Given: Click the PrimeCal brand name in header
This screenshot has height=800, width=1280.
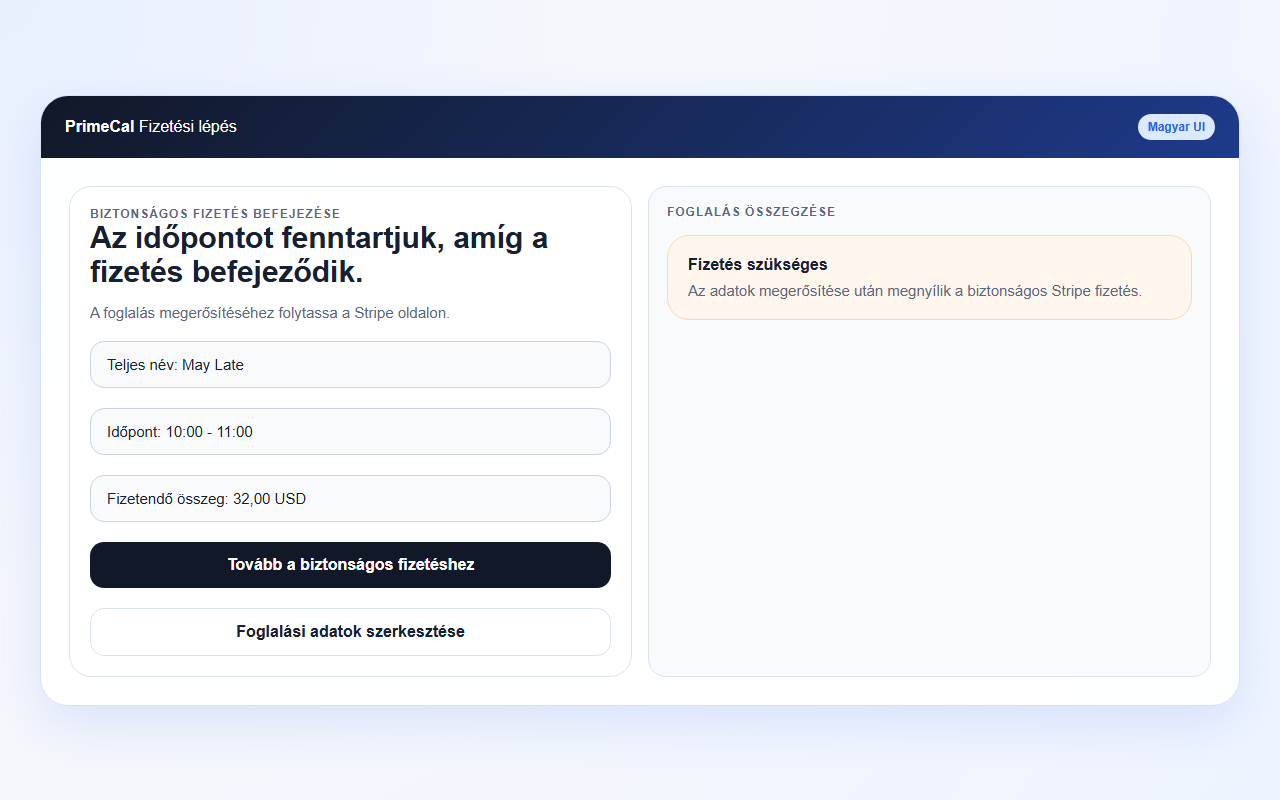Looking at the screenshot, I should click(100, 127).
